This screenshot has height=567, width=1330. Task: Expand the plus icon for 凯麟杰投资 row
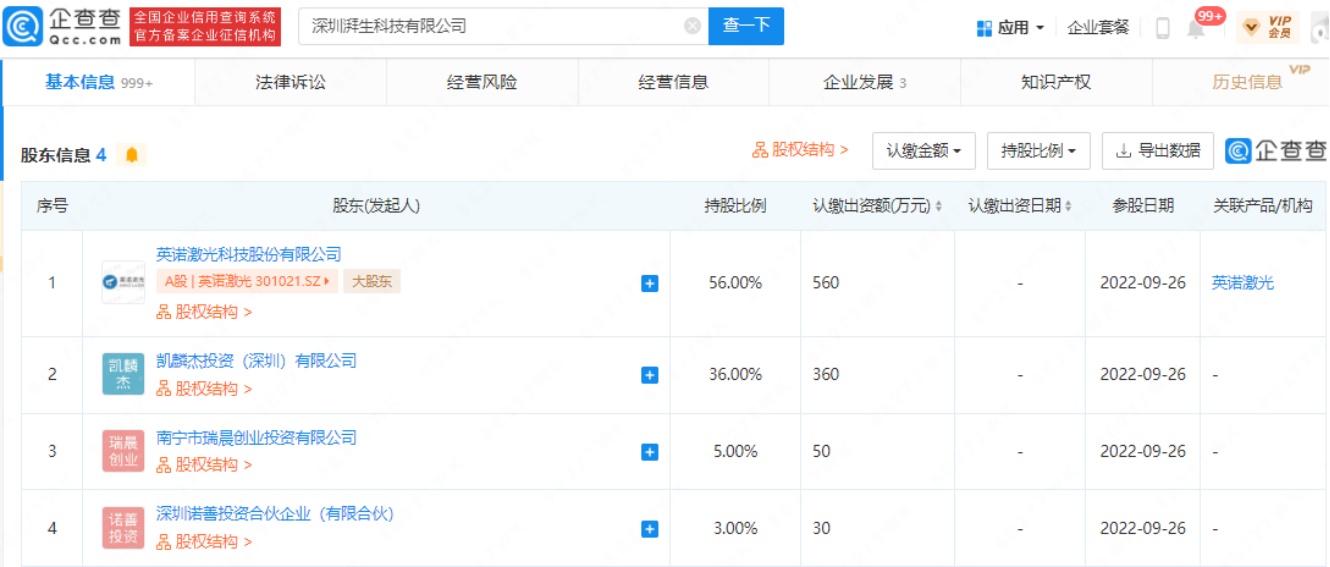(649, 375)
